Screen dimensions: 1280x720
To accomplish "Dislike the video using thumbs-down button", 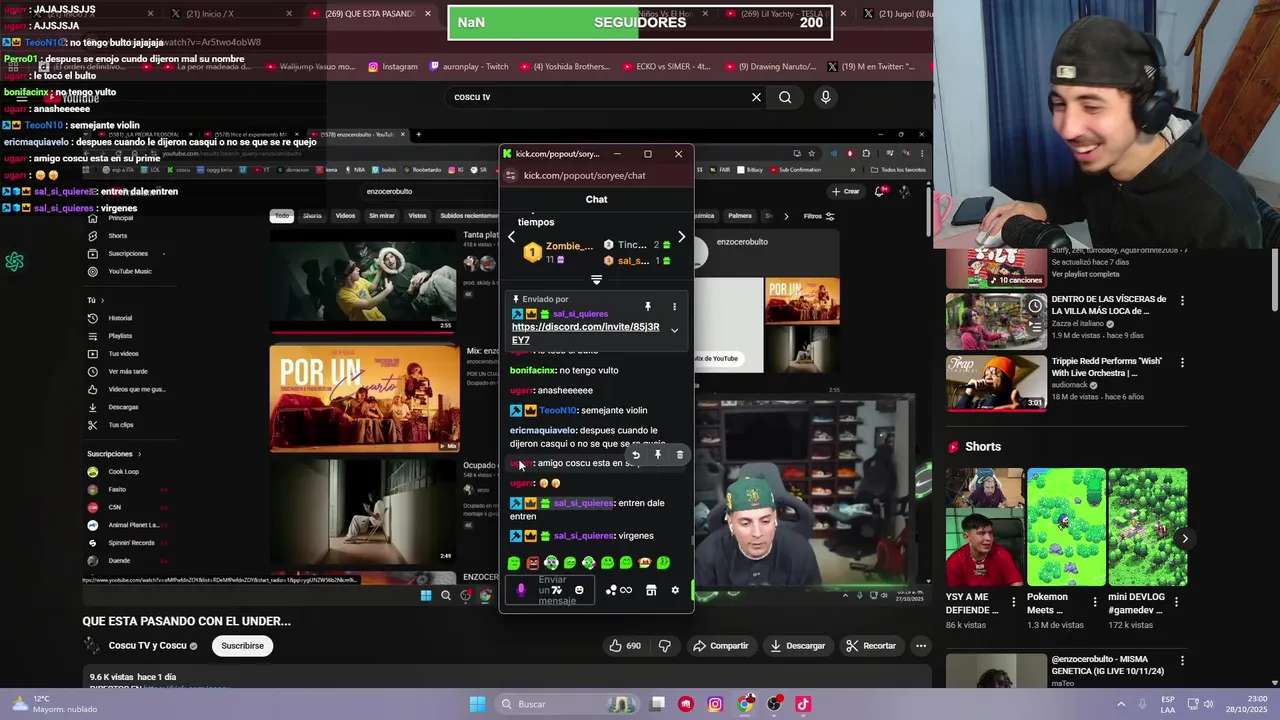I will 664,646.
